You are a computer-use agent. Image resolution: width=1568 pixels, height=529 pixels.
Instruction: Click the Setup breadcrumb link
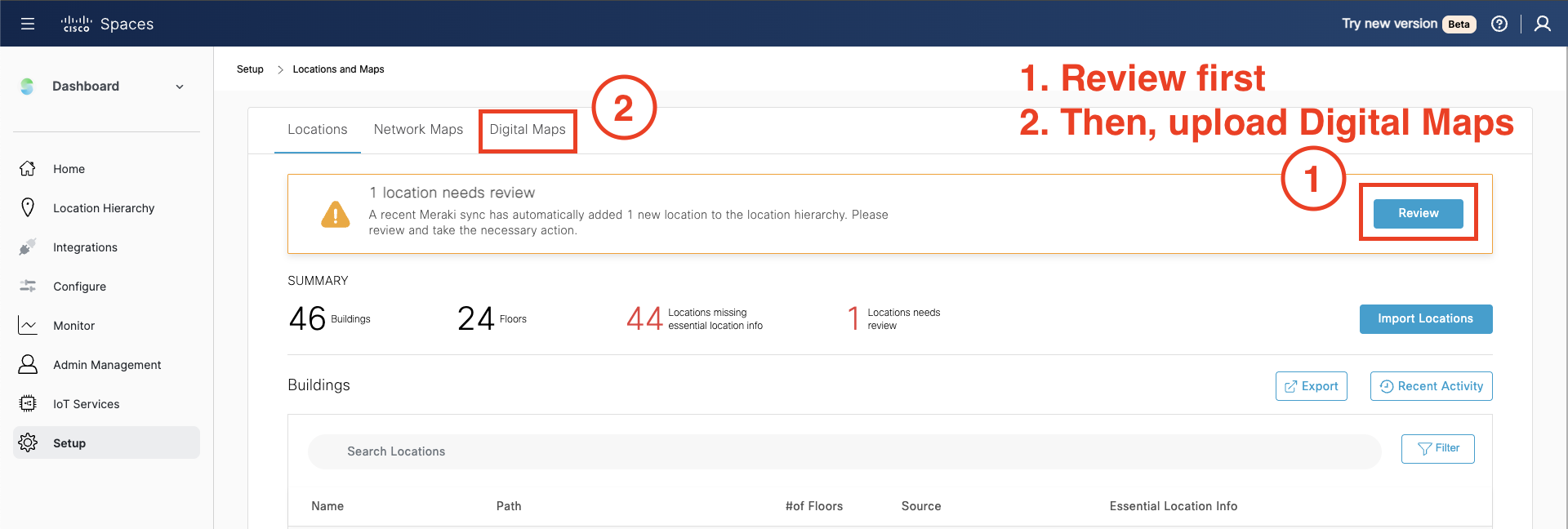(250, 69)
